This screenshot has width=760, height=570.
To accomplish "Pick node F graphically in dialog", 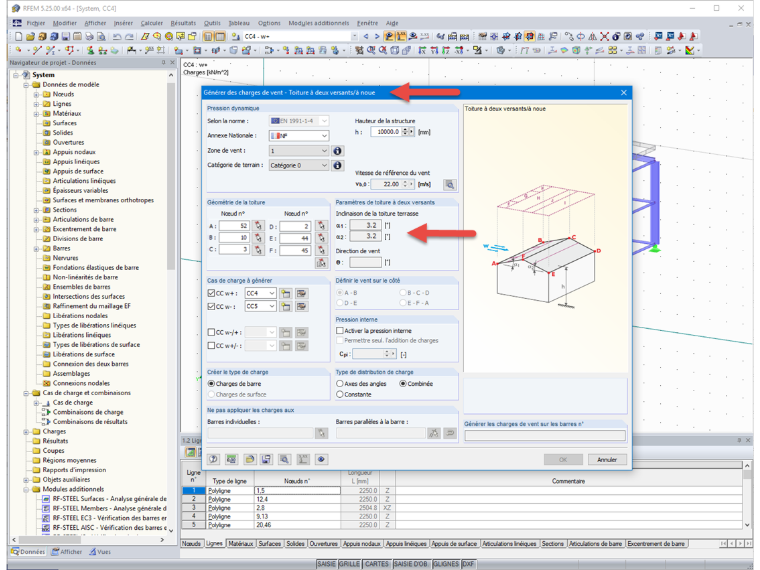I will pyautogui.click(x=320, y=250).
